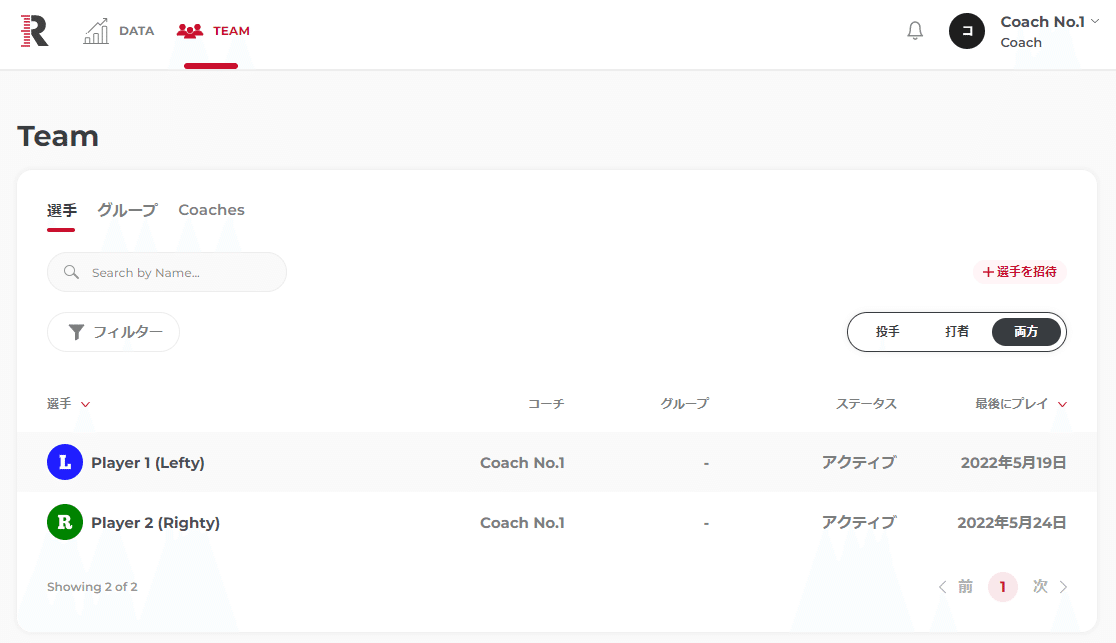Select the 打者 filter option
Image resolution: width=1116 pixels, height=643 pixels.
coord(957,331)
